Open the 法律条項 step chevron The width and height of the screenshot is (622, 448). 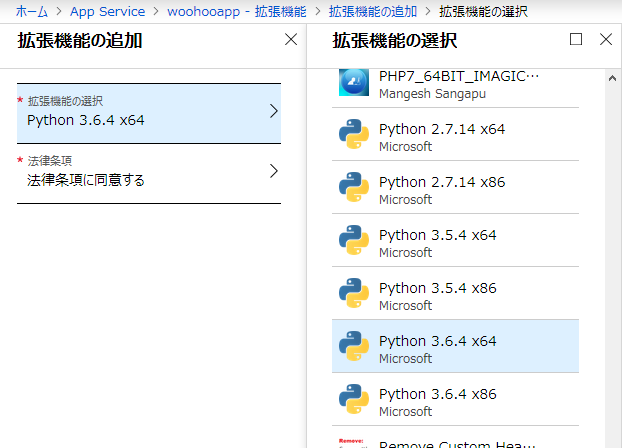coord(274,171)
